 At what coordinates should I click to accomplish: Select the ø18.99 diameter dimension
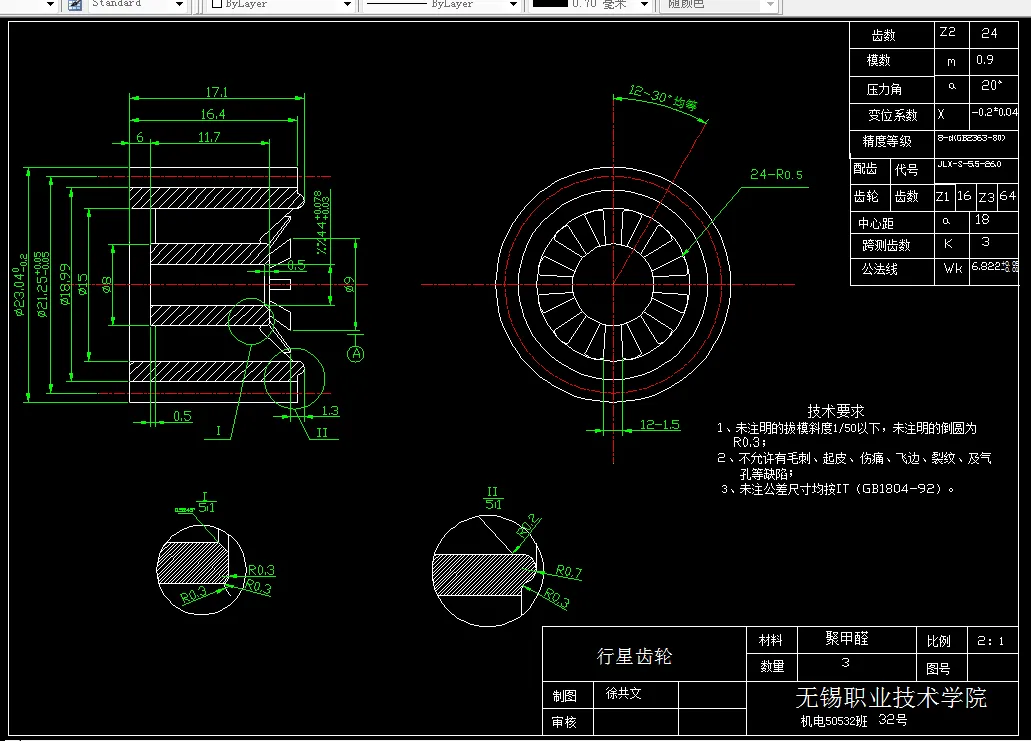click(64, 285)
